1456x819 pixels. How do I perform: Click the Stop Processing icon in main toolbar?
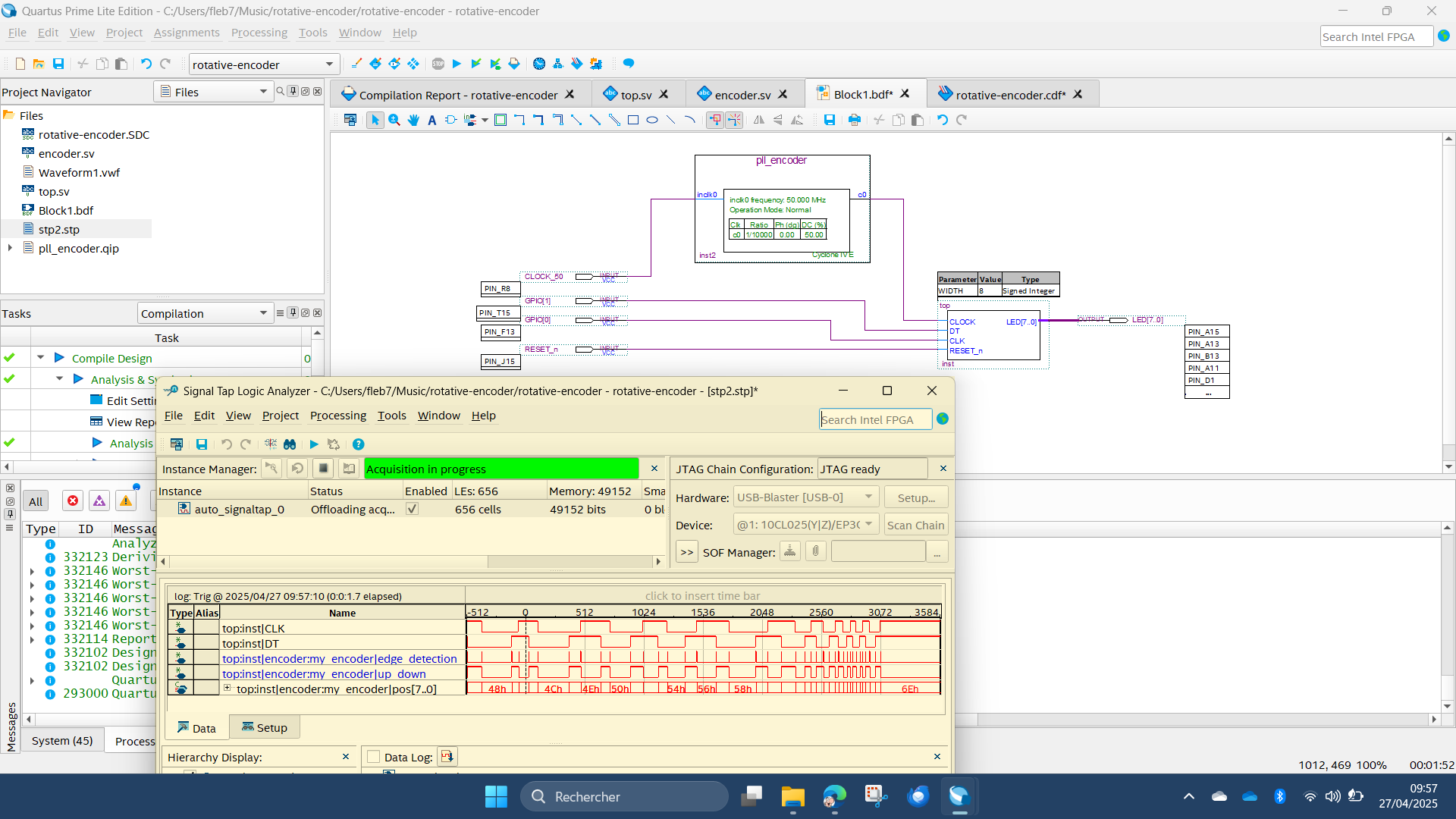438,64
